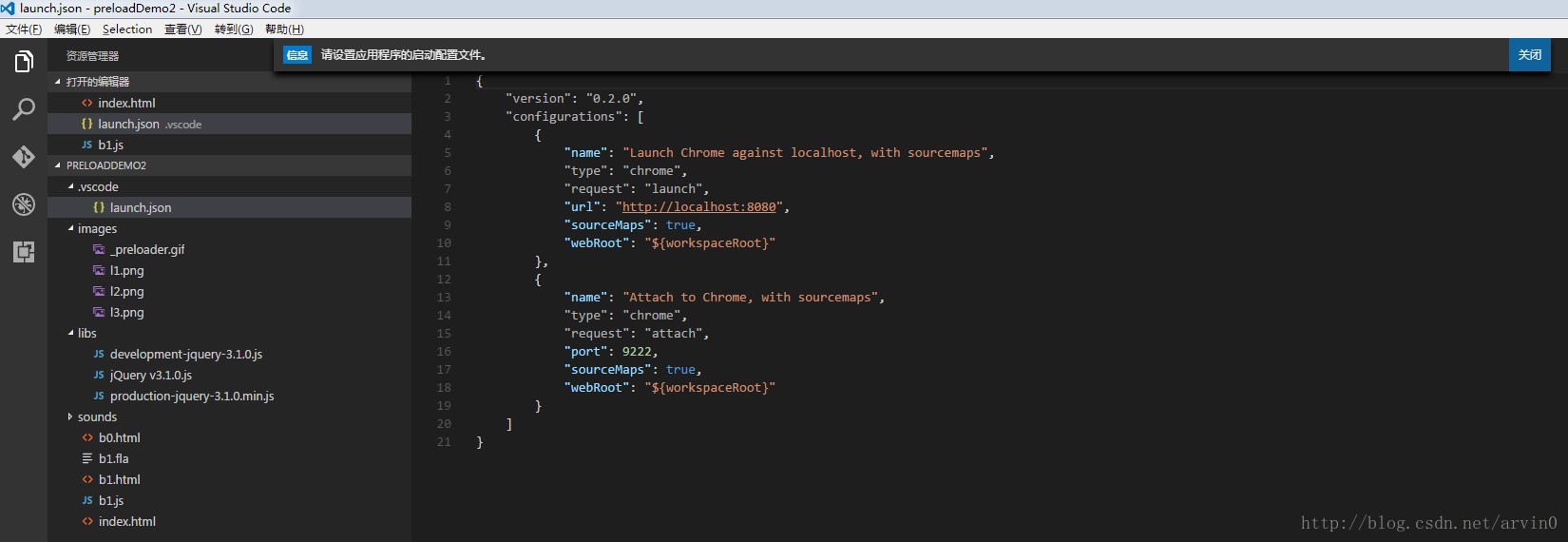Viewport: 1568px width, 542px height.
Task: Click JS icon of b1.js in open editors
Action: [86, 145]
